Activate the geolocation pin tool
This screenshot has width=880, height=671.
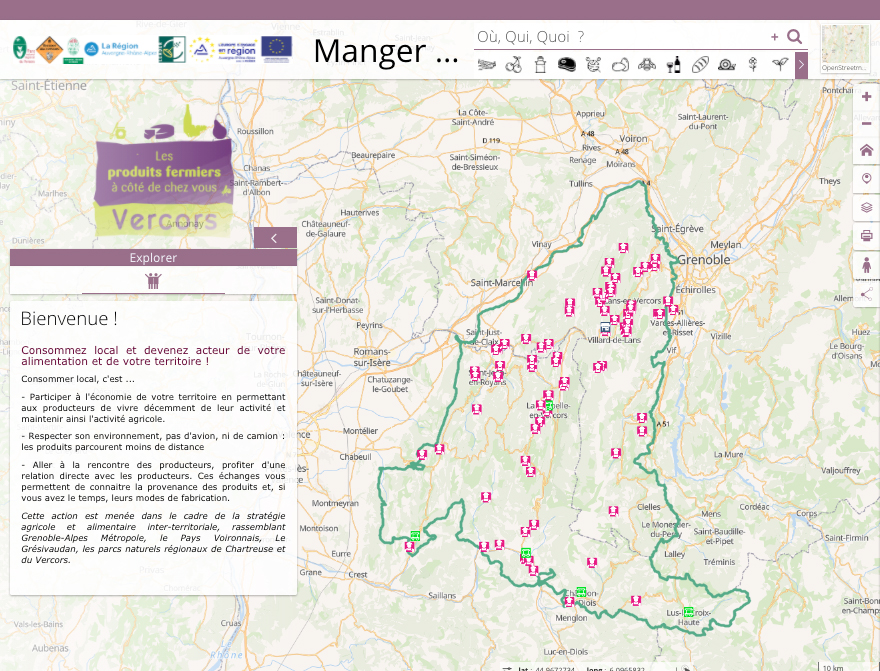866,178
